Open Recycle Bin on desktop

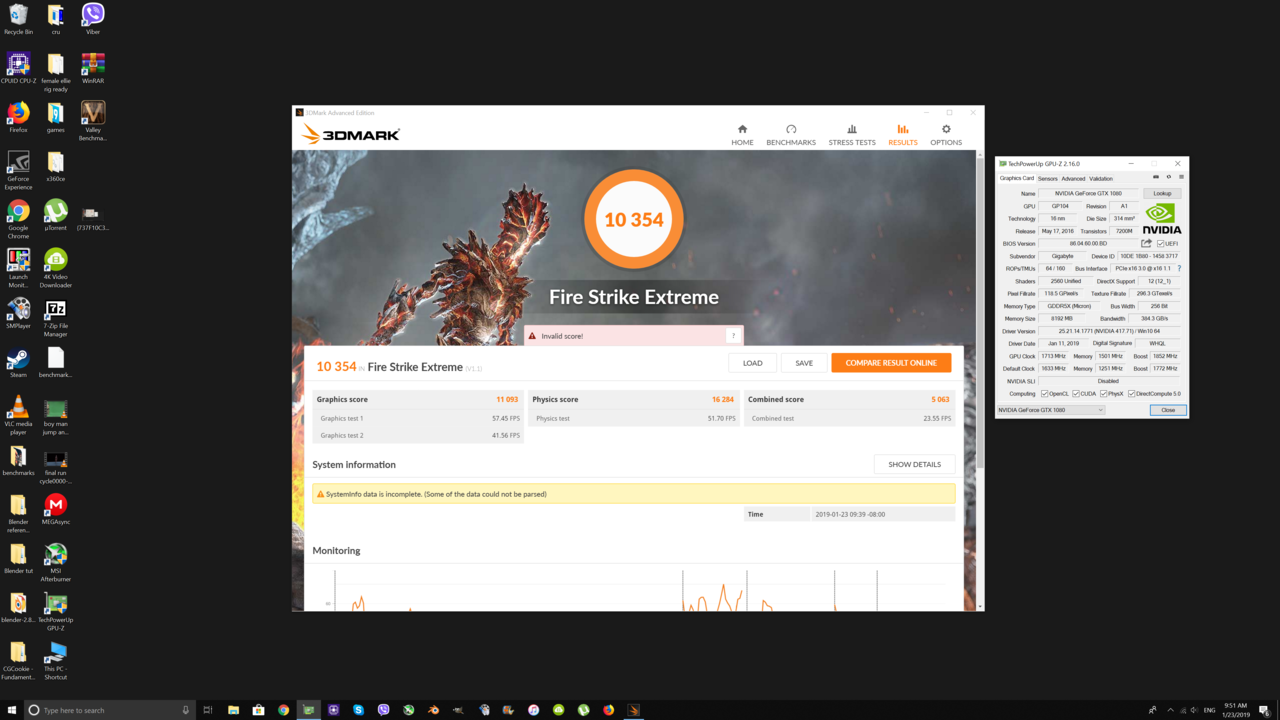(18, 20)
